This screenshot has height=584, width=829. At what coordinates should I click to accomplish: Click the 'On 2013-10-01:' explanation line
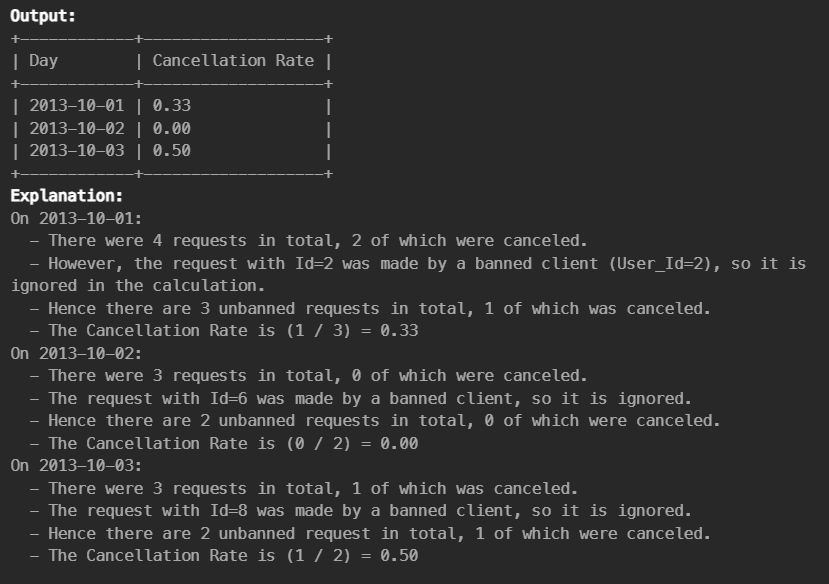pyautogui.click(x=76, y=218)
